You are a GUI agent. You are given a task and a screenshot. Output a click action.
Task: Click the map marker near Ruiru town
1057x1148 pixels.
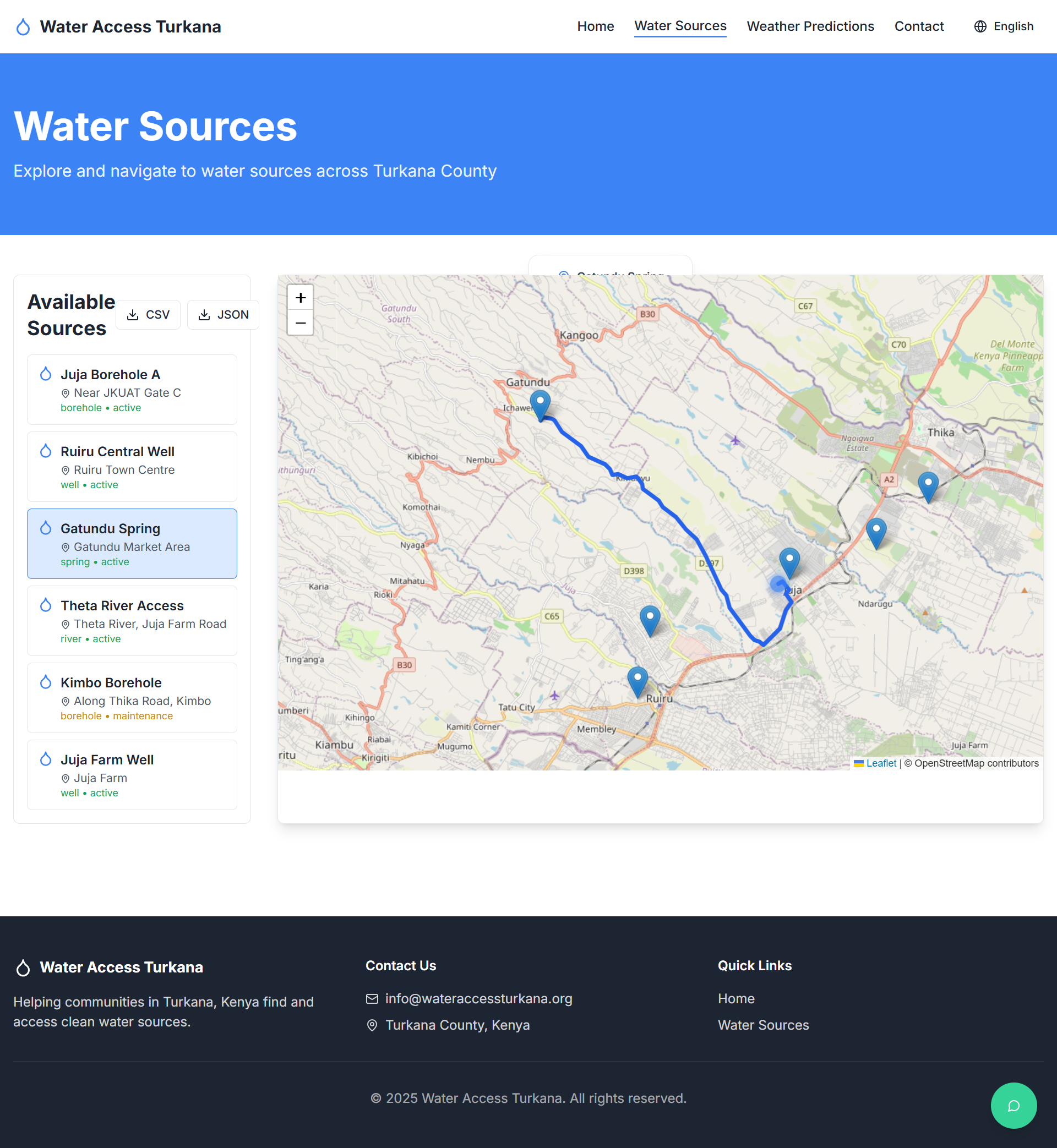tap(637, 680)
